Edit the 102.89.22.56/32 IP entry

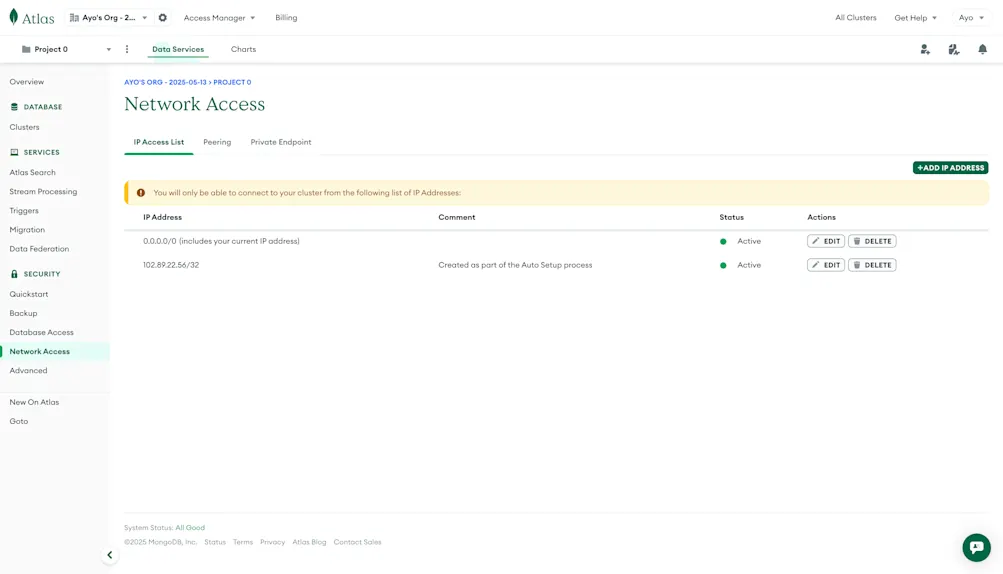click(x=826, y=265)
